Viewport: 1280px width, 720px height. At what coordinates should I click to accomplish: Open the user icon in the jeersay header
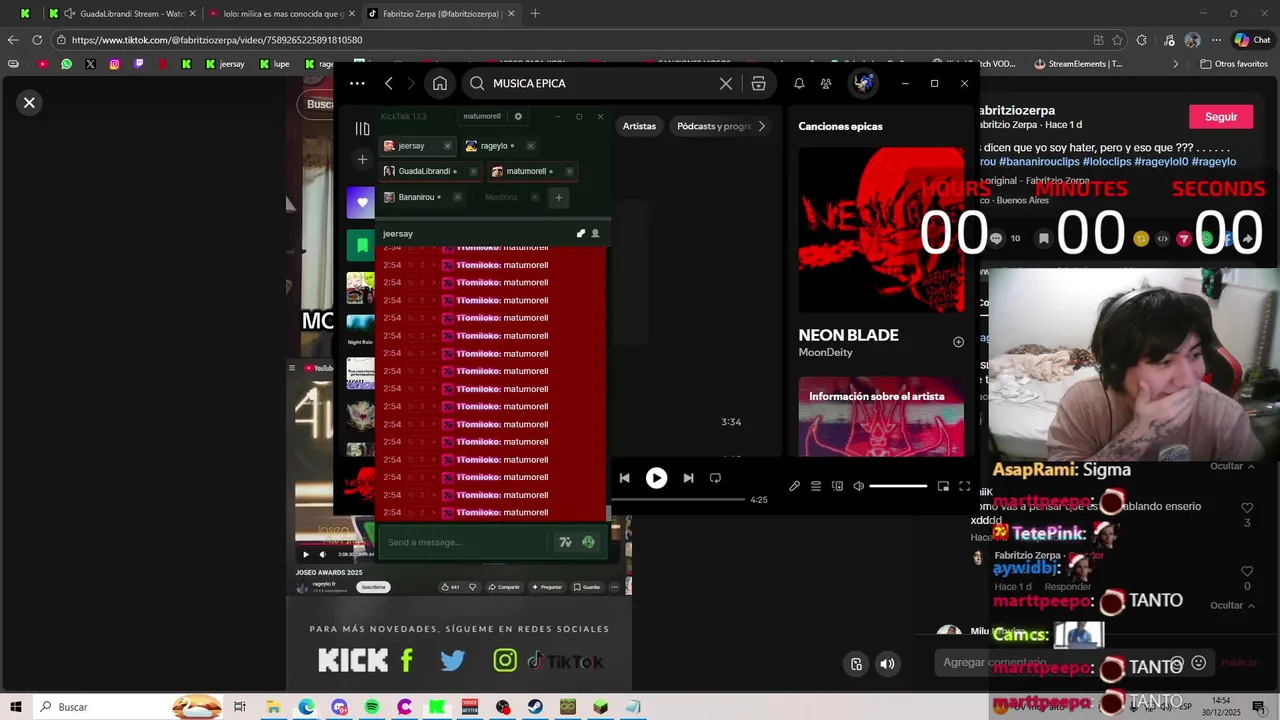coord(595,234)
